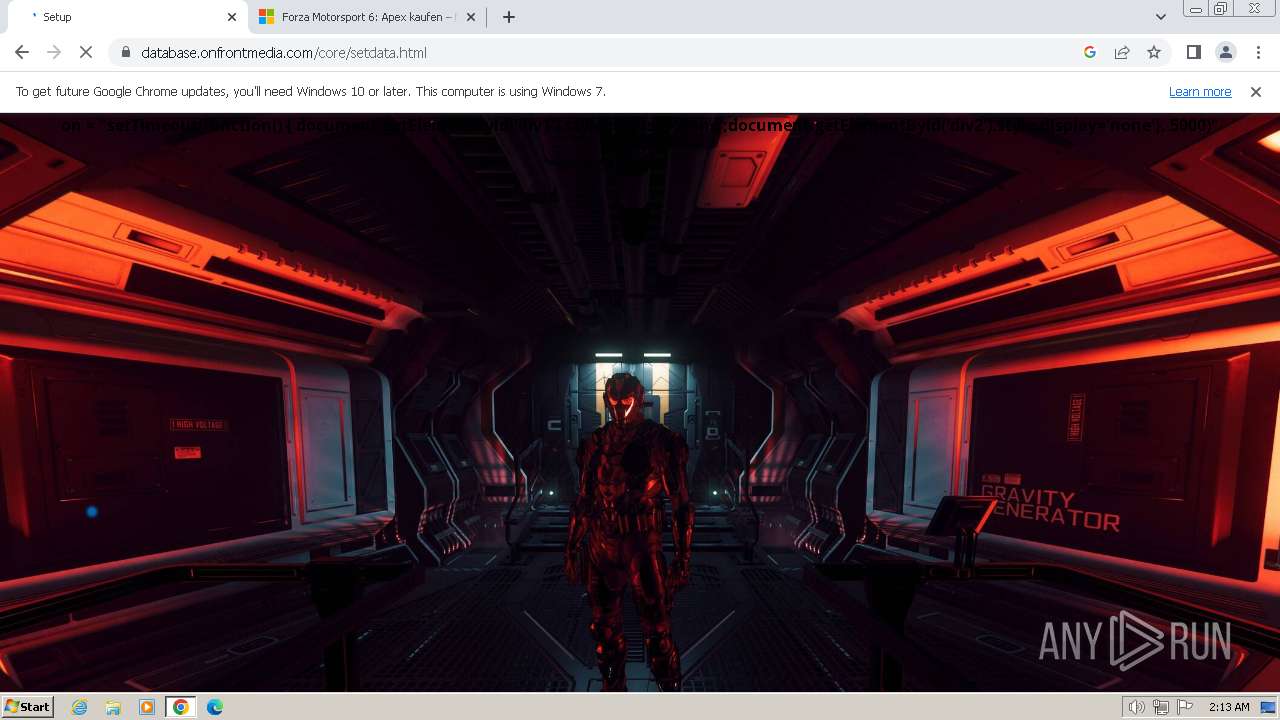The width and height of the screenshot is (1280, 720).
Task: Open the network tray icon
Action: tap(1160, 707)
